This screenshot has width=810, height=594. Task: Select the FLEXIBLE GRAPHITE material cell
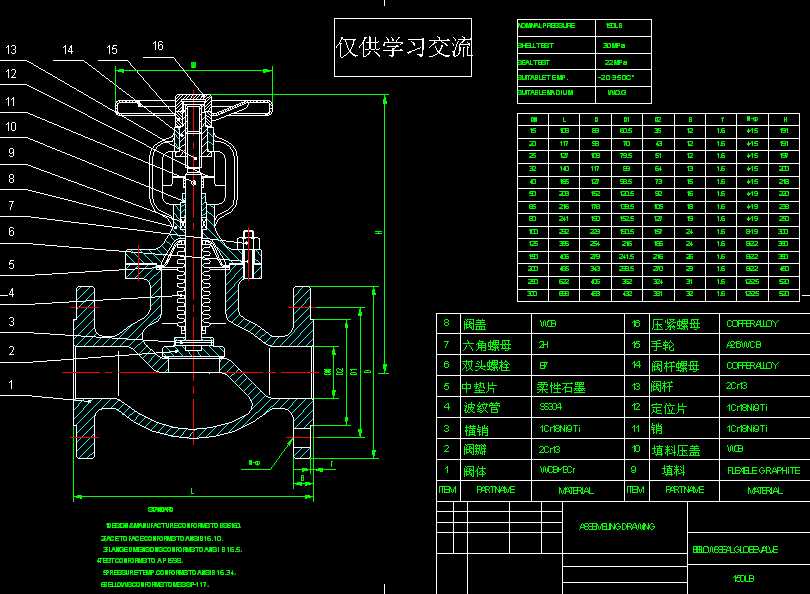[x=763, y=469]
